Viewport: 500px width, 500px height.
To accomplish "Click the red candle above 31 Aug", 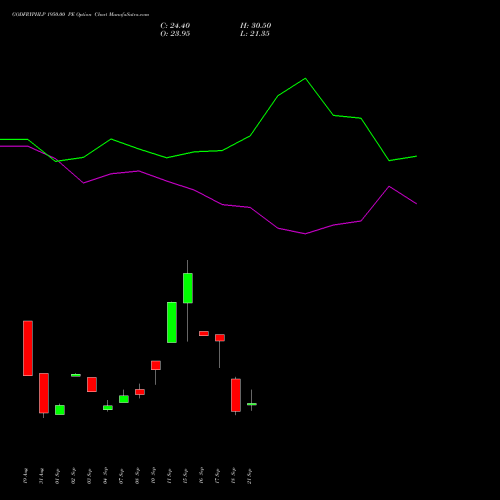I will (44, 393).
